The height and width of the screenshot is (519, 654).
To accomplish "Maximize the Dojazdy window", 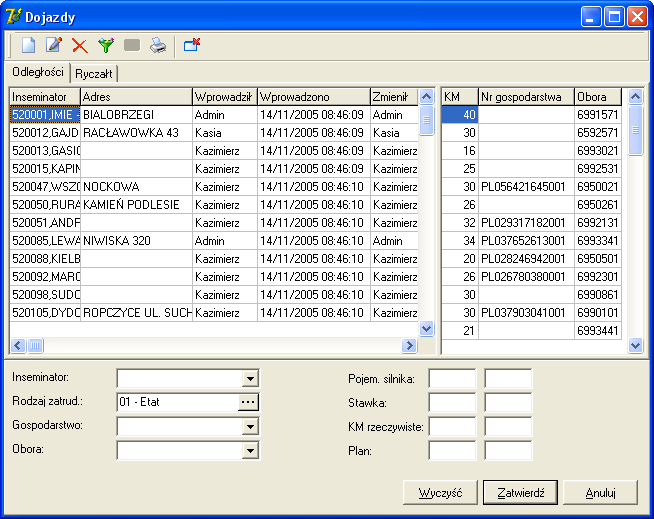I will (x=614, y=17).
